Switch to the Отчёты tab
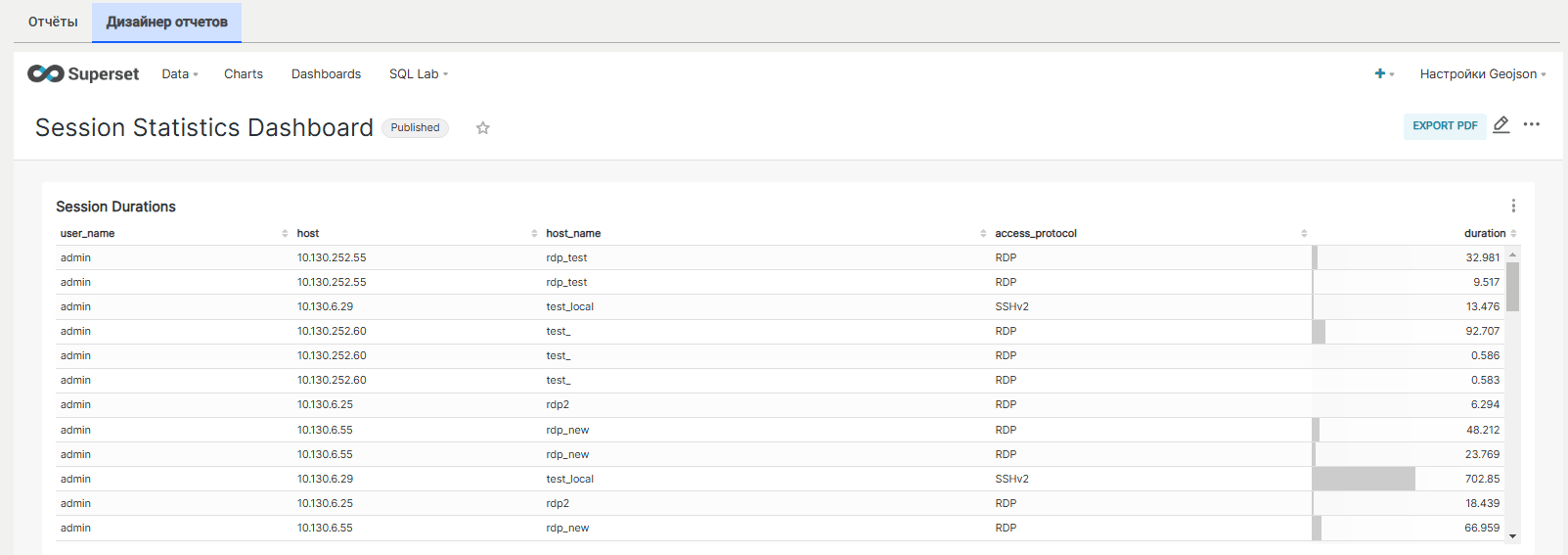 (53, 22)
